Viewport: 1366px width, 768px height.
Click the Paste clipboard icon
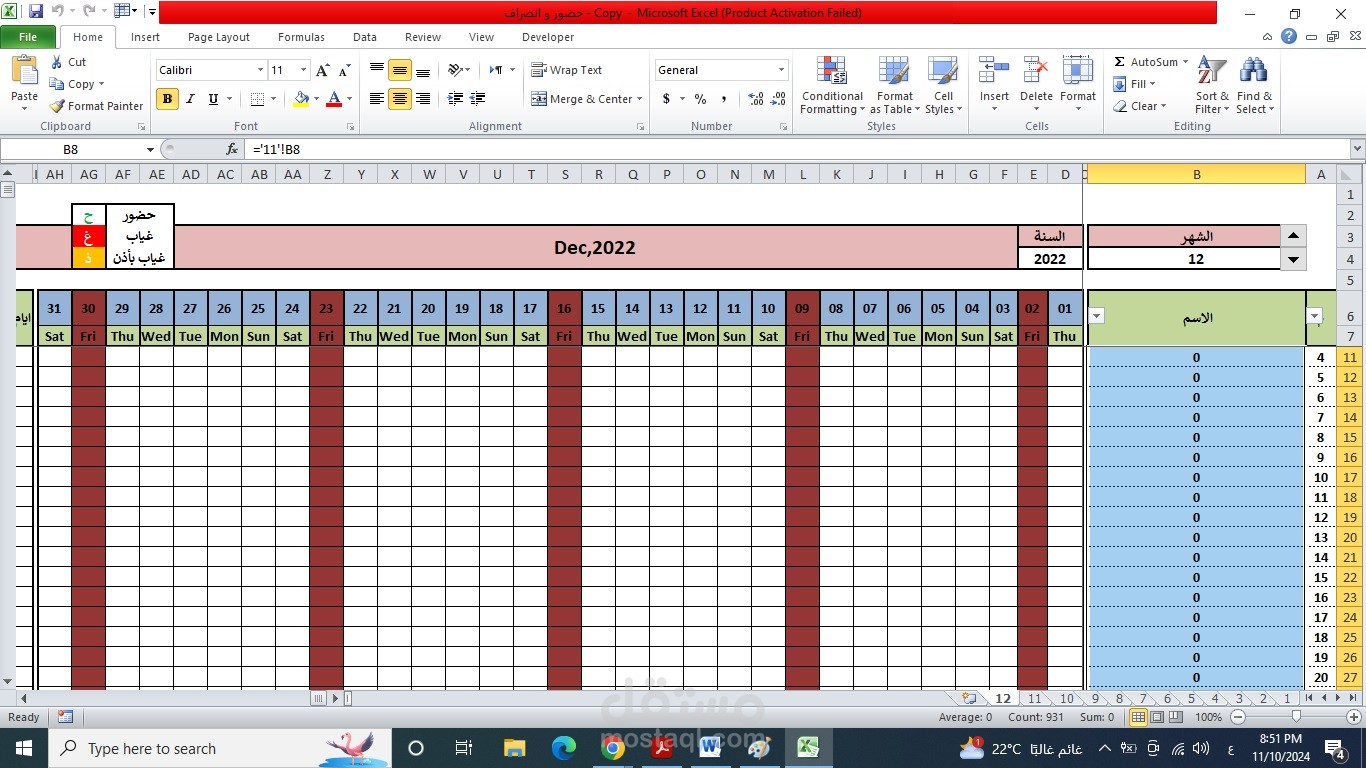click(24, 72)
